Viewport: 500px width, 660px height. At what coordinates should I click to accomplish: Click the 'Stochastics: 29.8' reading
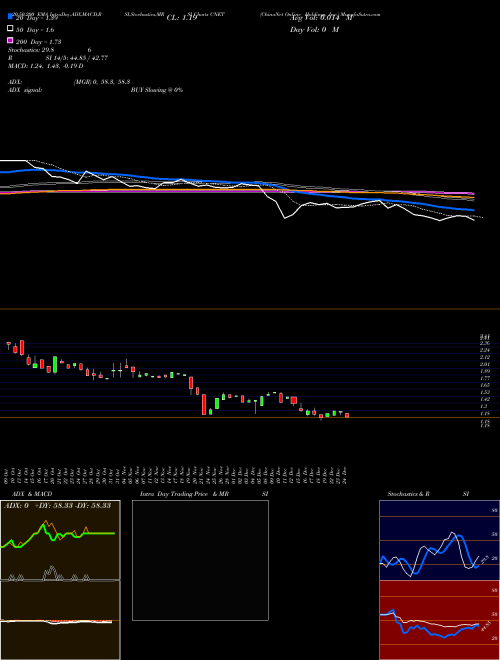tap(31, 50)
